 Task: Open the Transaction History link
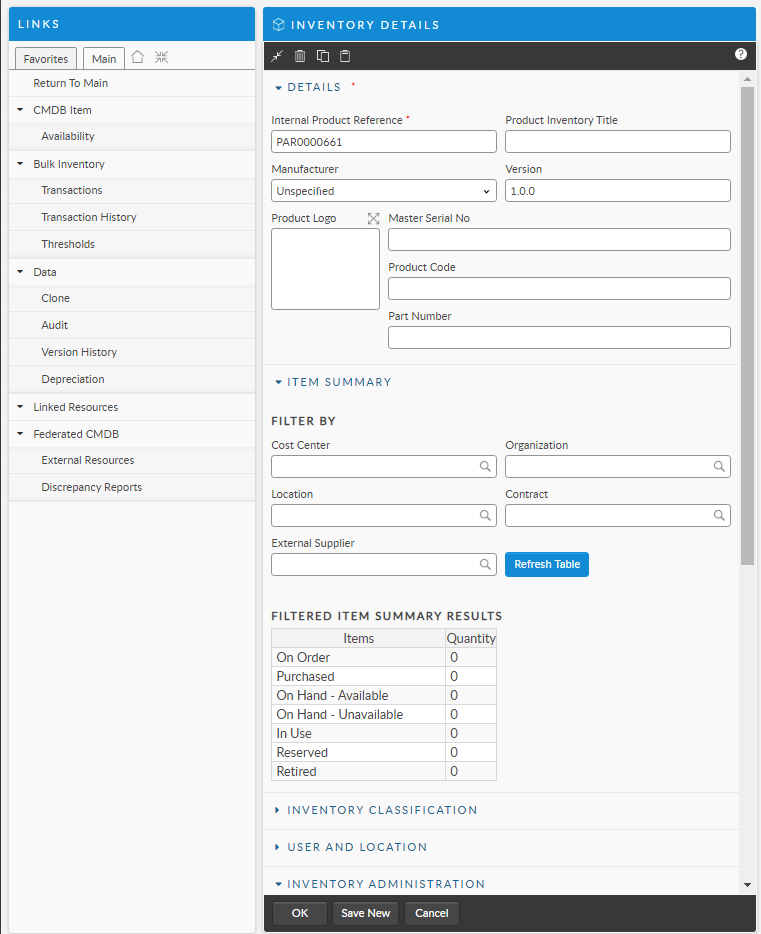(x=89, y=217)
